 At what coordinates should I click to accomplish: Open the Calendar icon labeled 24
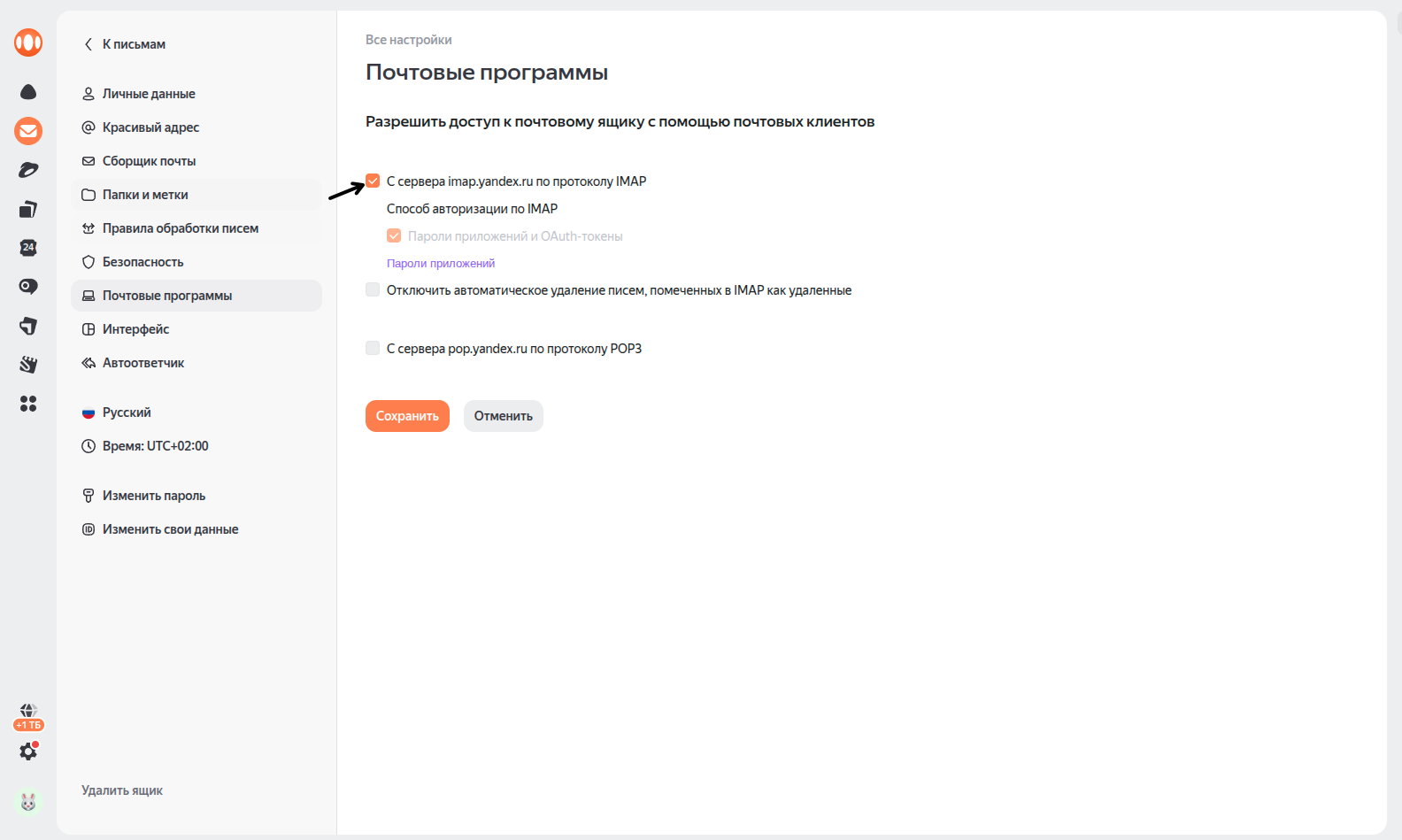pyautogui.click(x=27, y=249)
